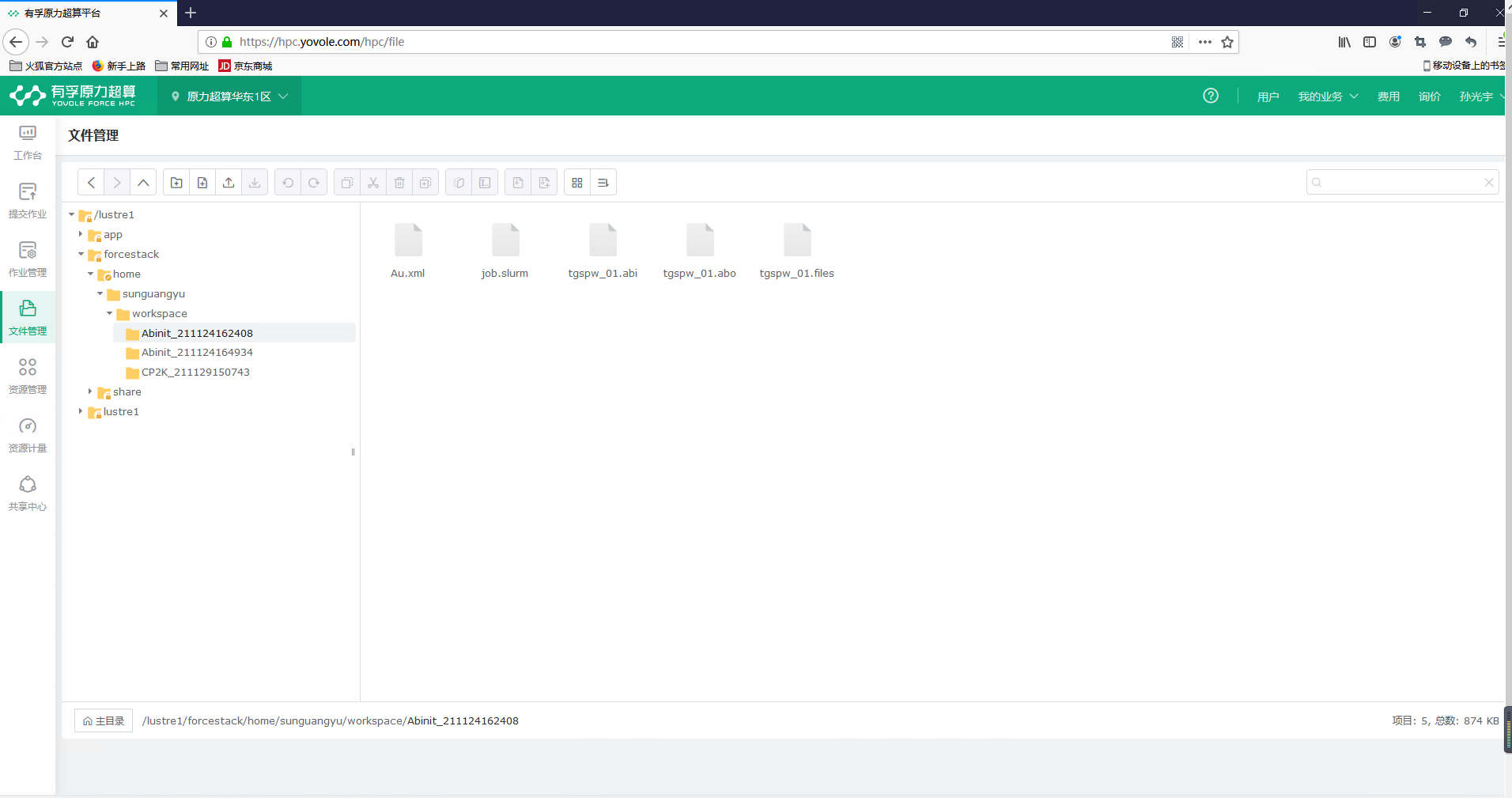This screenshot has width=1512, height=798.
Task: Click the 主目录 home directory button
Action: coord(104,720)
